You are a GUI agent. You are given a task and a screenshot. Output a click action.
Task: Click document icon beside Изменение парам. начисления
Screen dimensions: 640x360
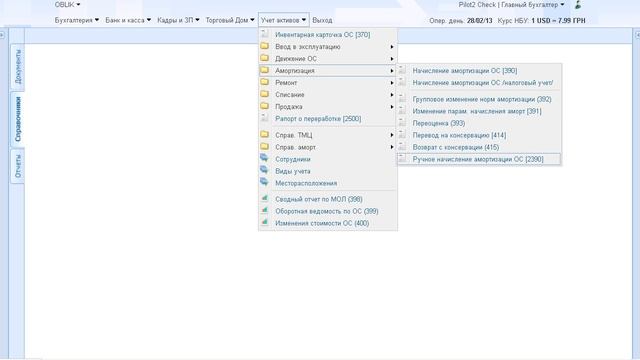[402, 110]
